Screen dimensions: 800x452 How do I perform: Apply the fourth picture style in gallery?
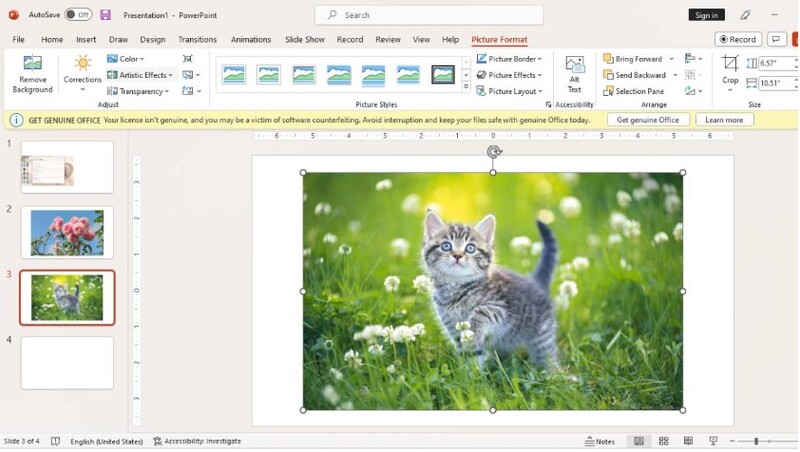(x=339, y=75)
